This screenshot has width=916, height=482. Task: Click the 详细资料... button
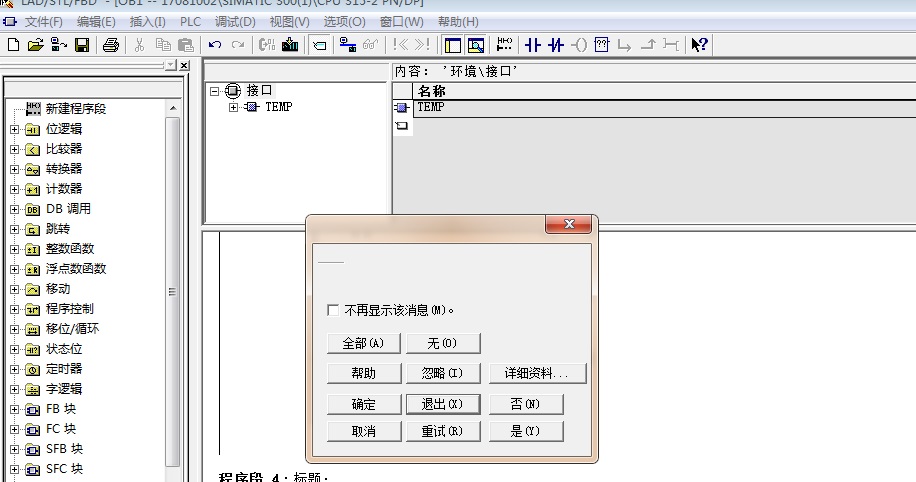pyautogui.click(x=538, y=374)
